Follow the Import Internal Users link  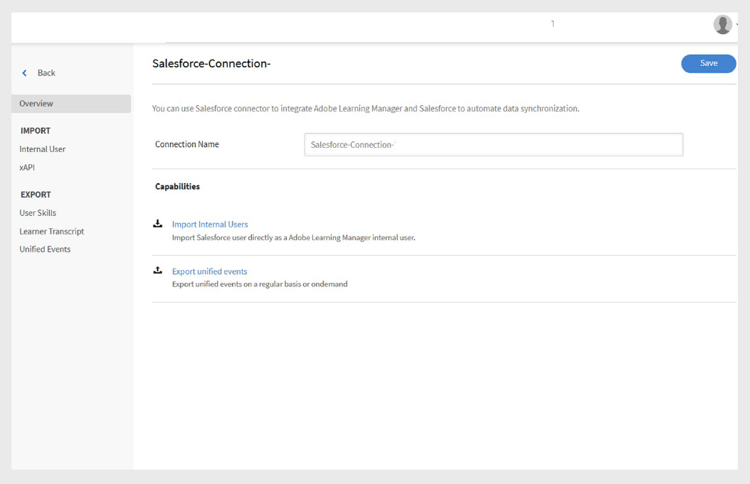210,224
